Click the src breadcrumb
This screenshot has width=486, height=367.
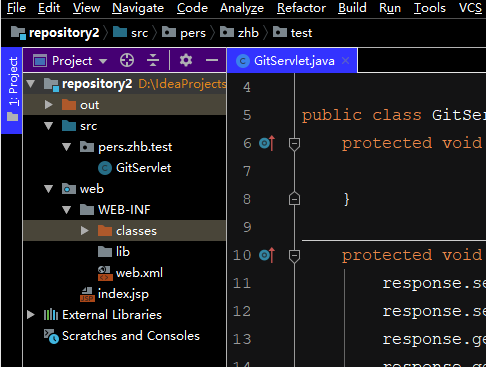point(130,33)
